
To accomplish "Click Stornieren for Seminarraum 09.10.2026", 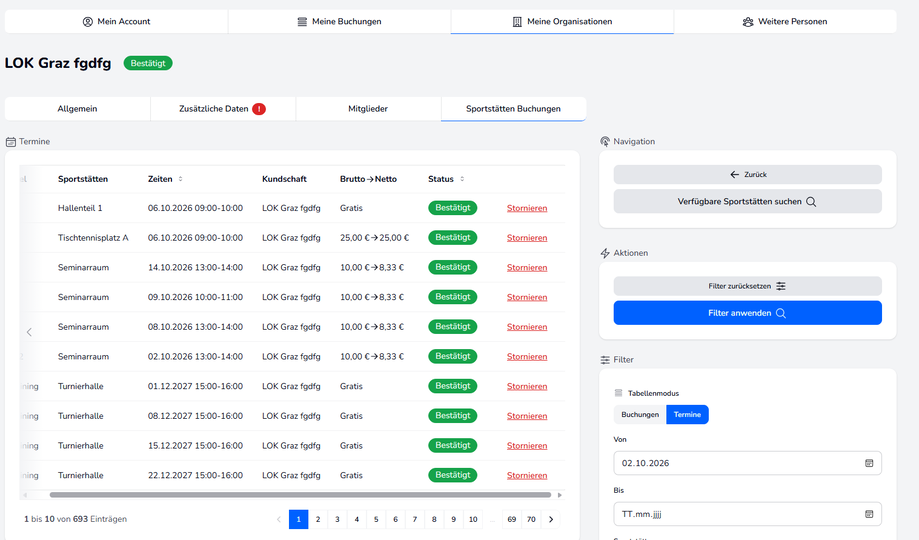I will click(527, 297).
